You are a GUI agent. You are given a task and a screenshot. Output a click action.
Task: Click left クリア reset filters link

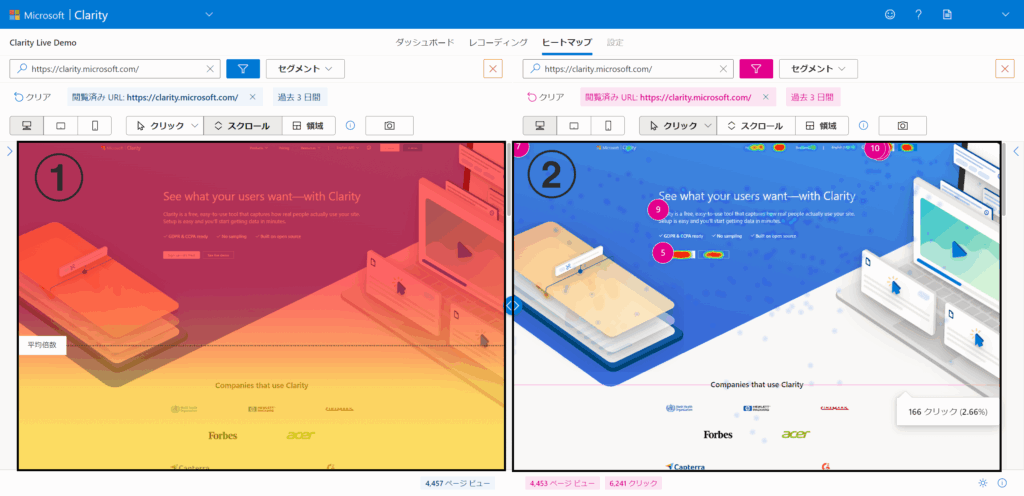point(33,97)
